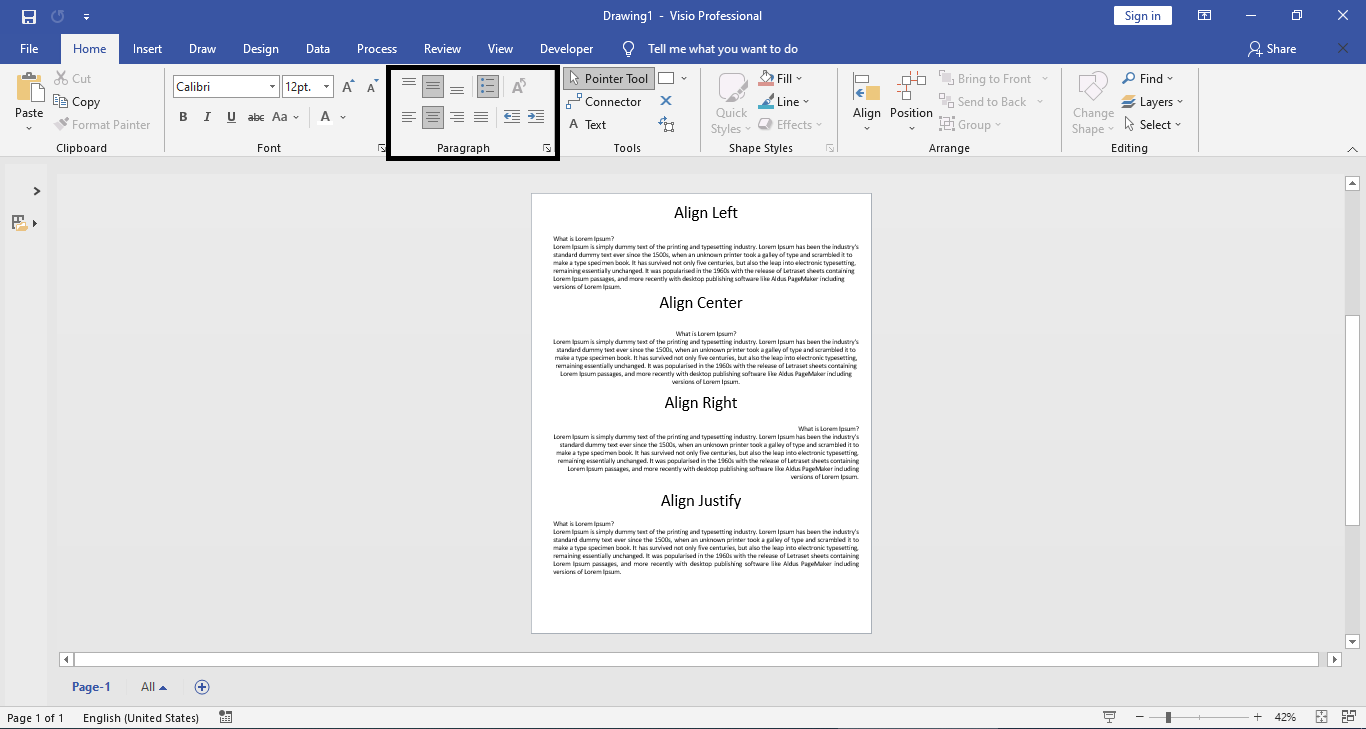Open the Align options in Arrange group

click(866, 101)
